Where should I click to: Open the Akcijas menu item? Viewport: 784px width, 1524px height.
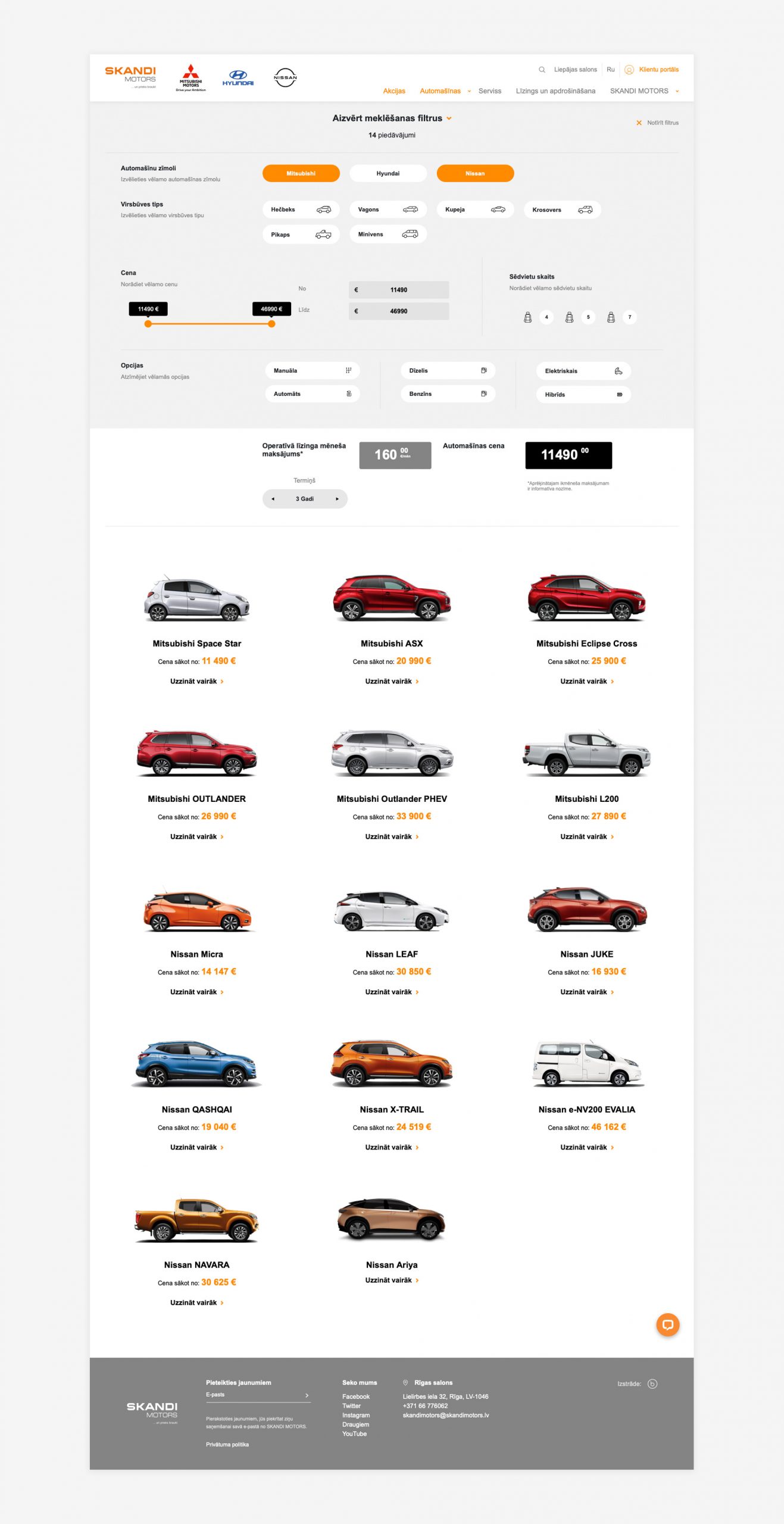coord(394,91)
